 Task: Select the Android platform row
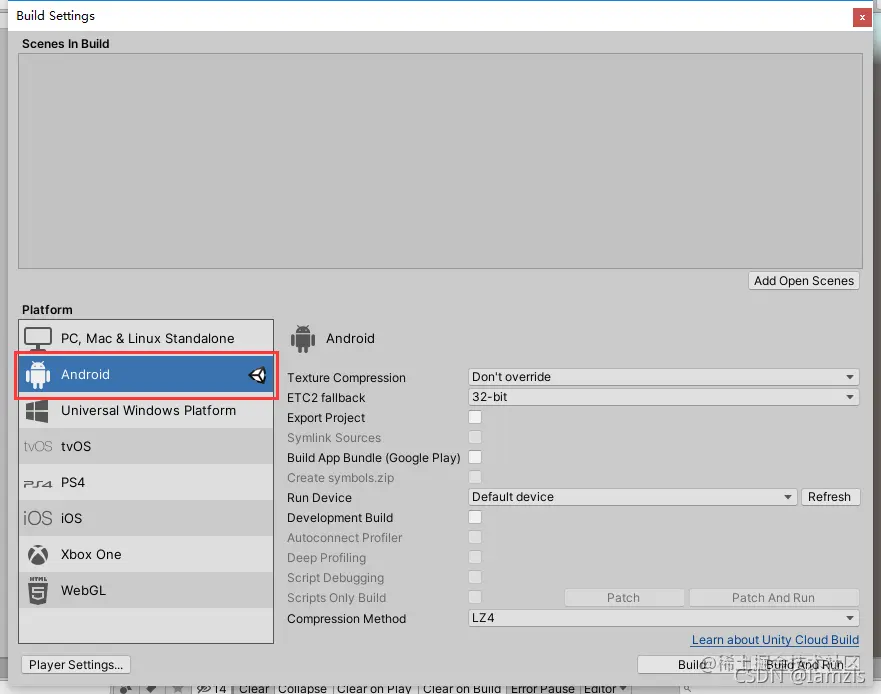click(146, 374)
